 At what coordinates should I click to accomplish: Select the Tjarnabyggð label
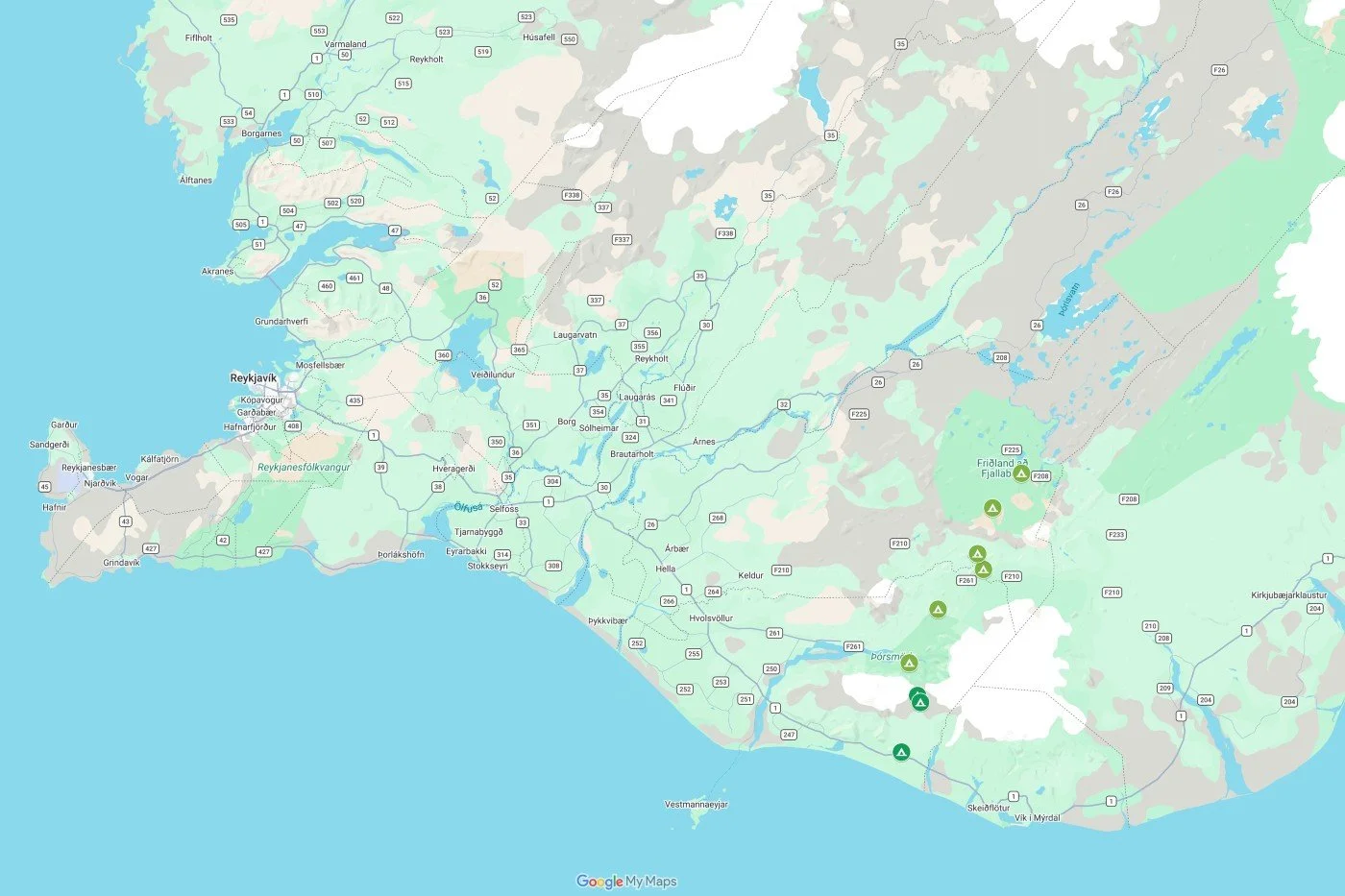click(x=478, y=532)
